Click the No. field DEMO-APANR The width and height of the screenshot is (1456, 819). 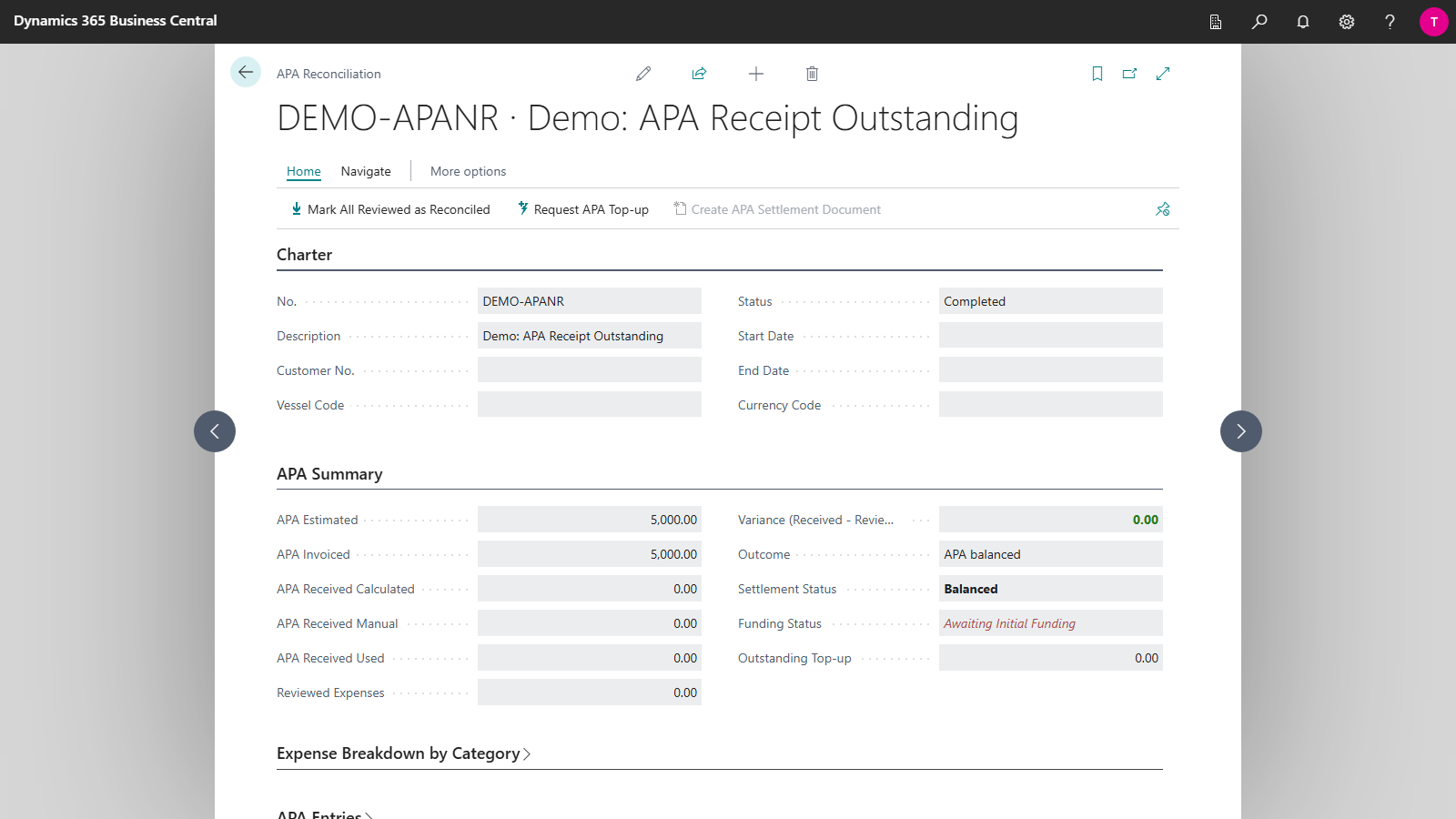[590, 301]
